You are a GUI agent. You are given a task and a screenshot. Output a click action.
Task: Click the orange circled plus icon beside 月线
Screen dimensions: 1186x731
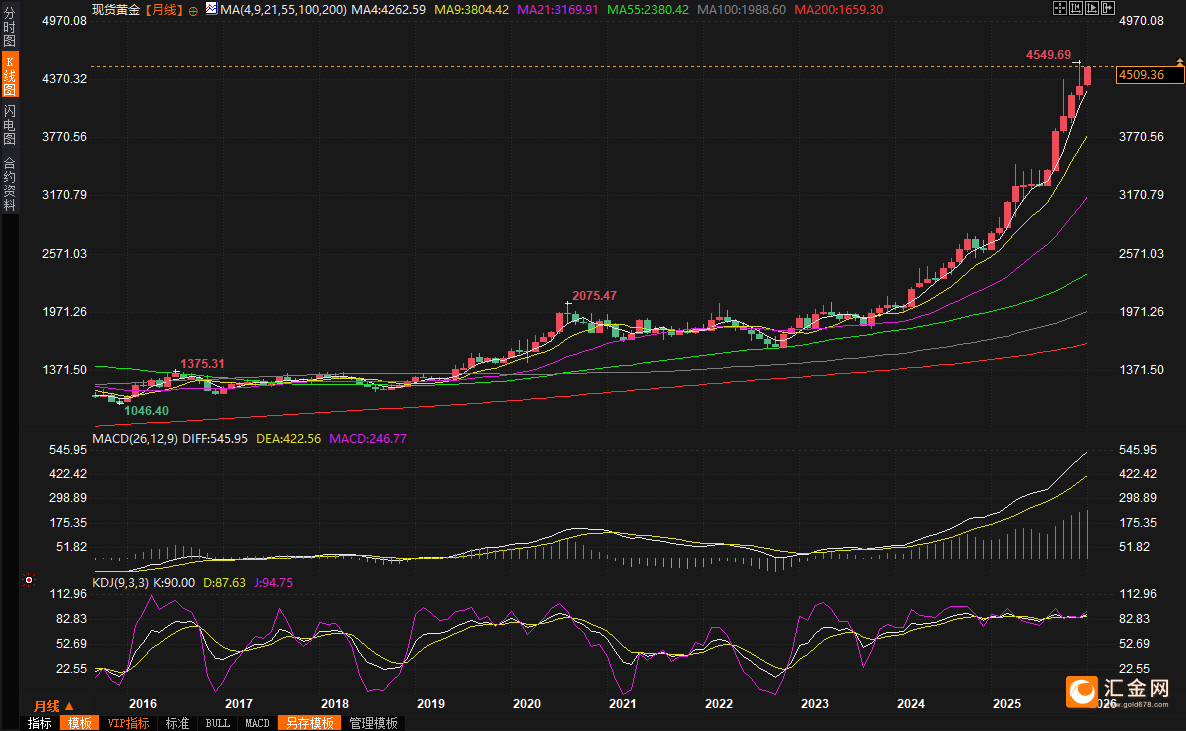click(x=193, y=10)
